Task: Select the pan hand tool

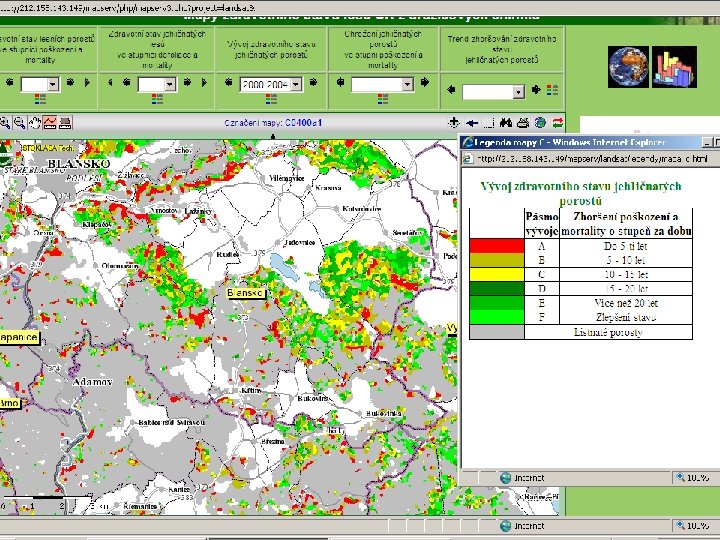Action: (35, 123)
